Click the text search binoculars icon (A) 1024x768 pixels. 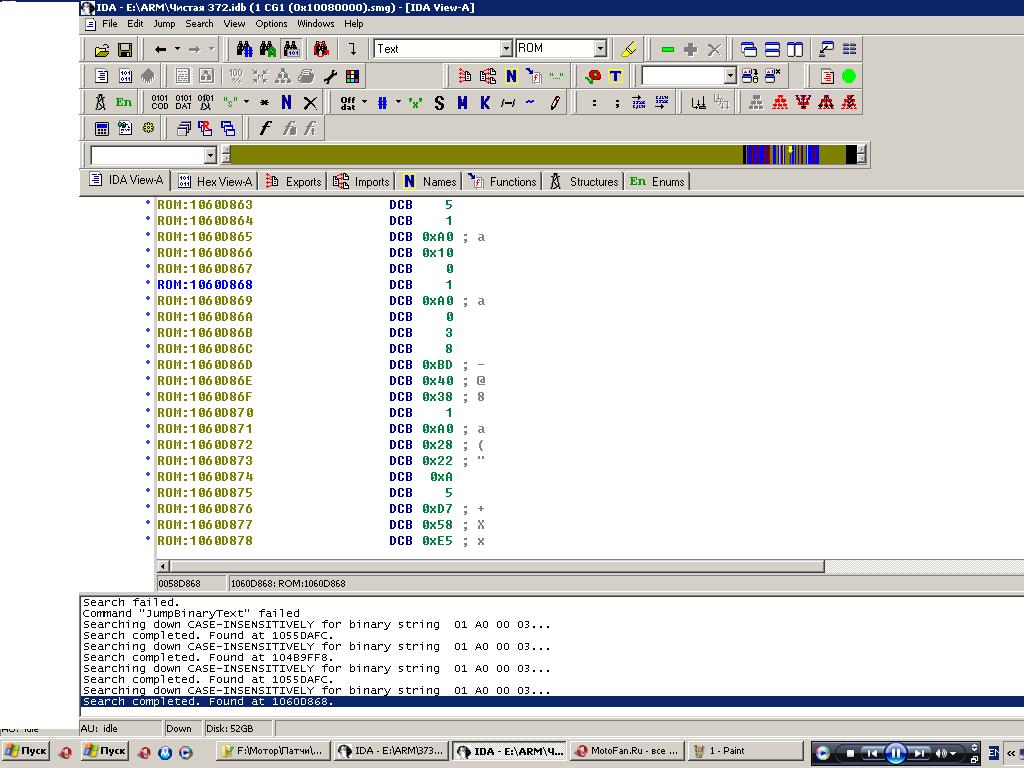click(x=268, y=49)
